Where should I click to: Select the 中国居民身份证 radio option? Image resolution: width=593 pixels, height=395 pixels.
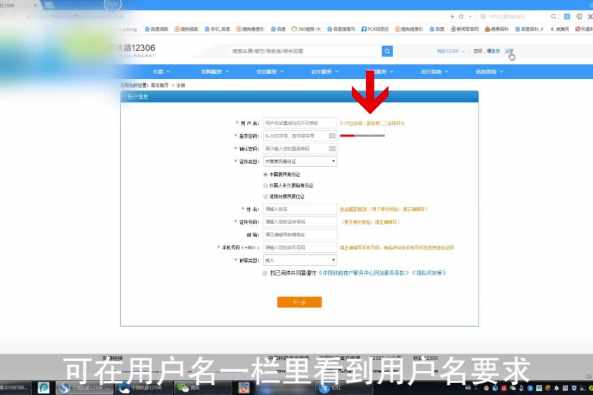[265, 174]
